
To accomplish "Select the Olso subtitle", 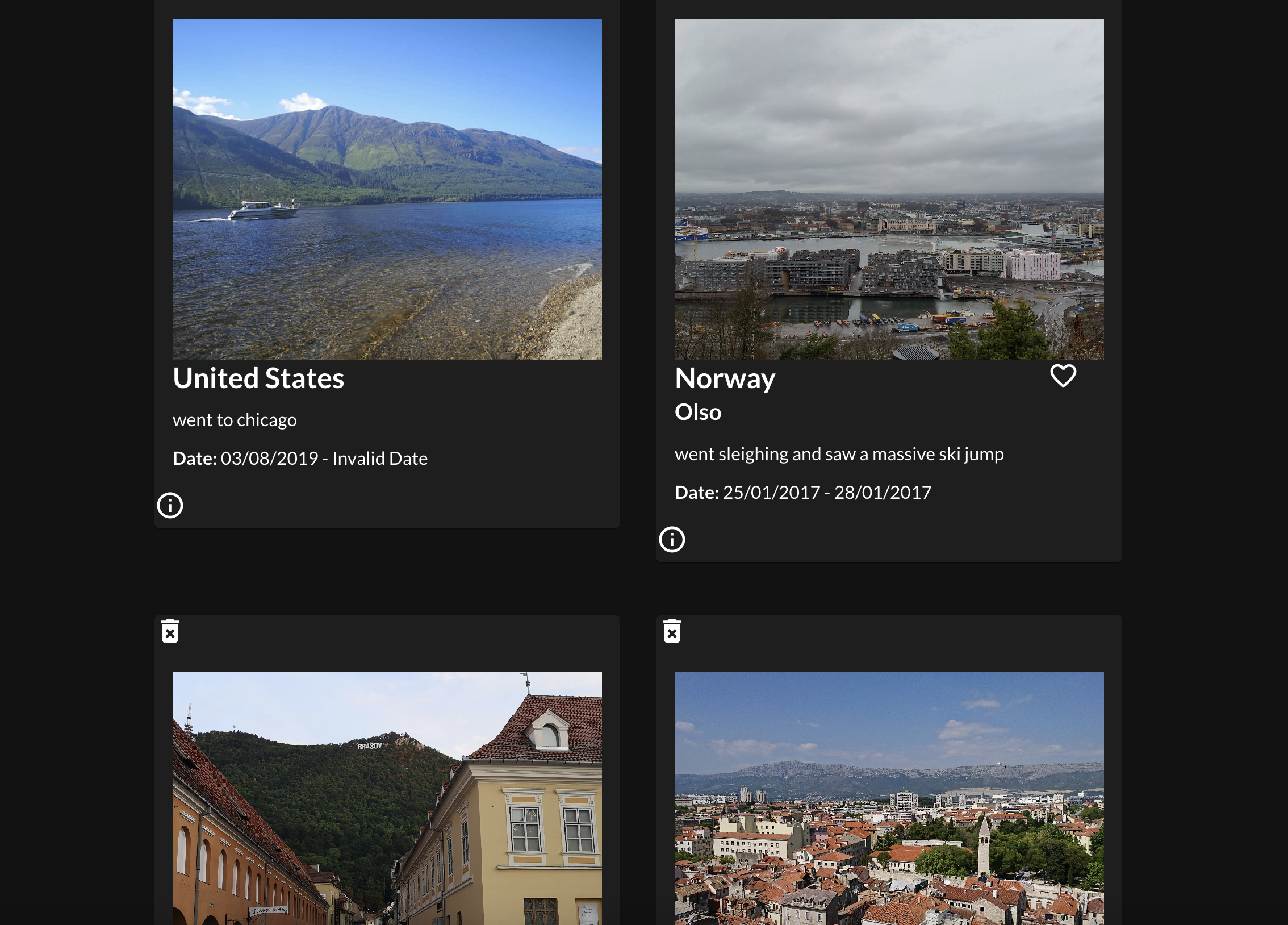I will (x=698, y=412).
